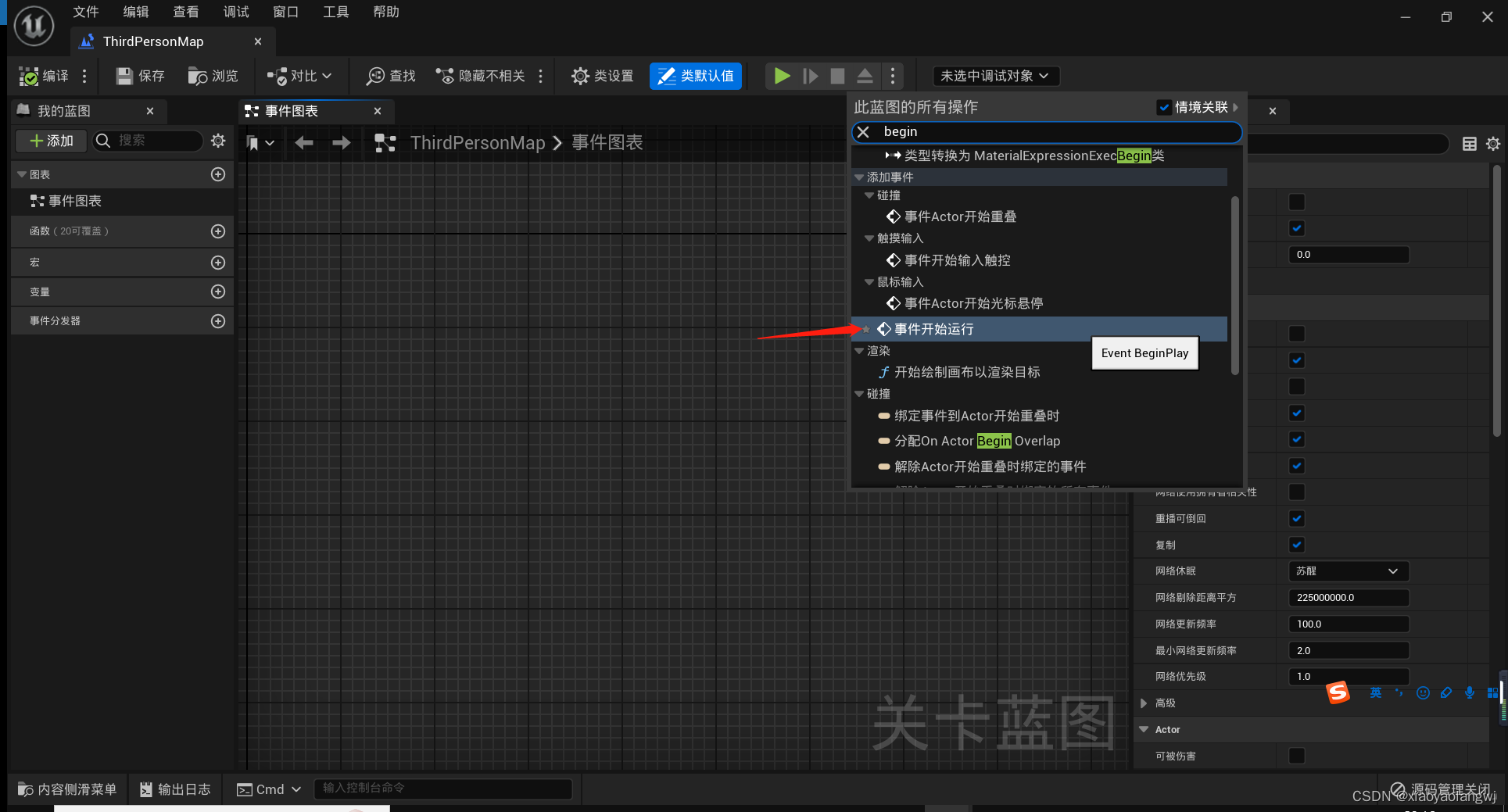Select 分配On Actor Begin Overlap entry
Viewport: 1508px width, 812px height.
pyautogui.click(x=977, y=441)
